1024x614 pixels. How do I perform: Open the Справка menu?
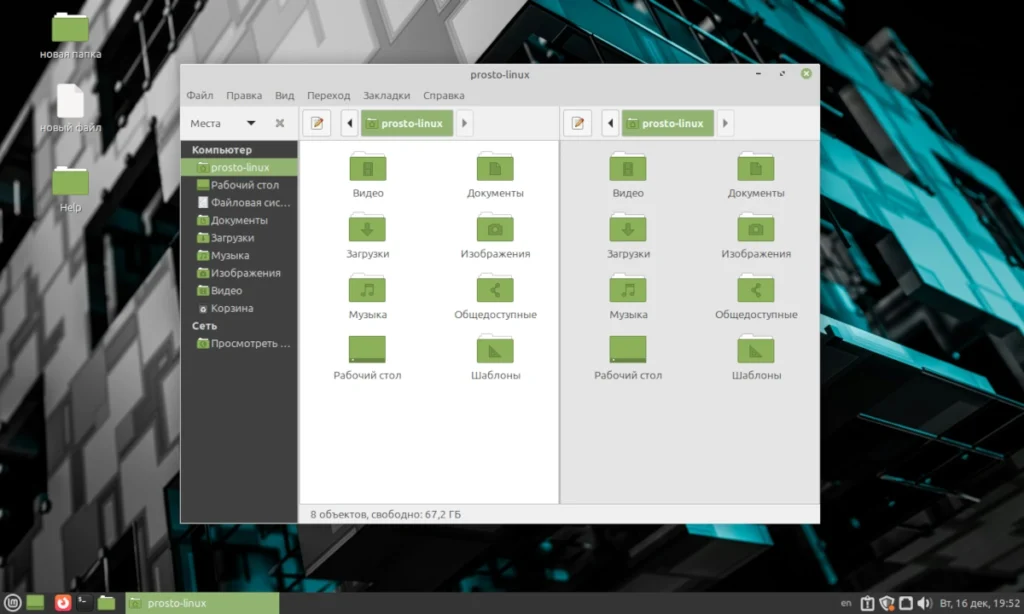tap(443, 95)
